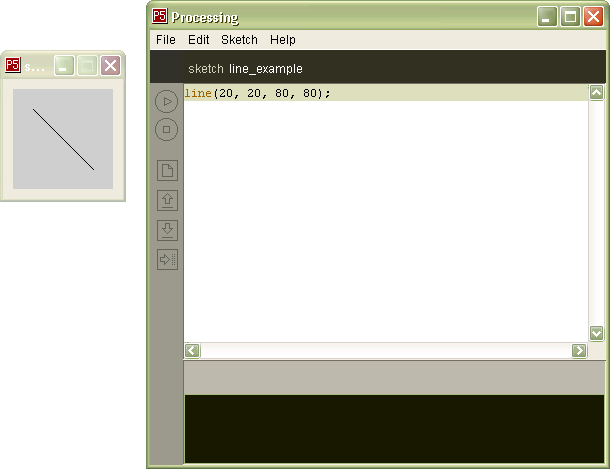The image size is (610, 469).
Task: Select the line_example sketch tab
Action: tap(266, 69)
